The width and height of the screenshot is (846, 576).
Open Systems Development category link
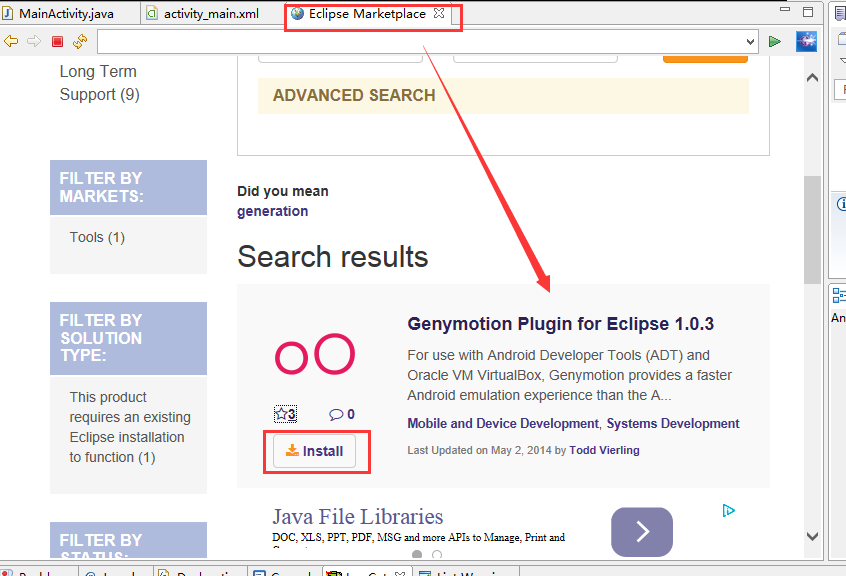(673, 423)
